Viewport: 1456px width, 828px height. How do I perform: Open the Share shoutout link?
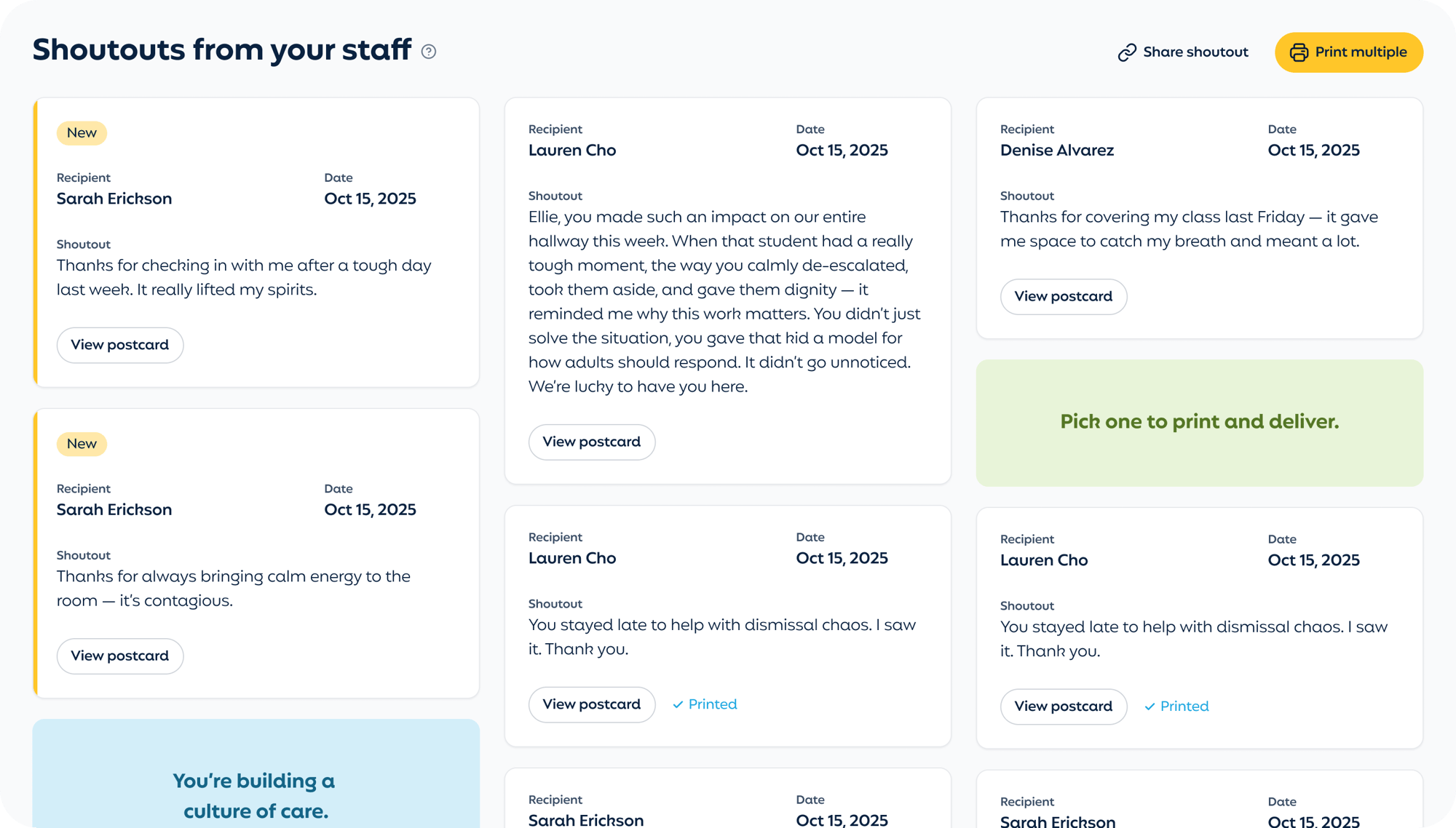1195,52
